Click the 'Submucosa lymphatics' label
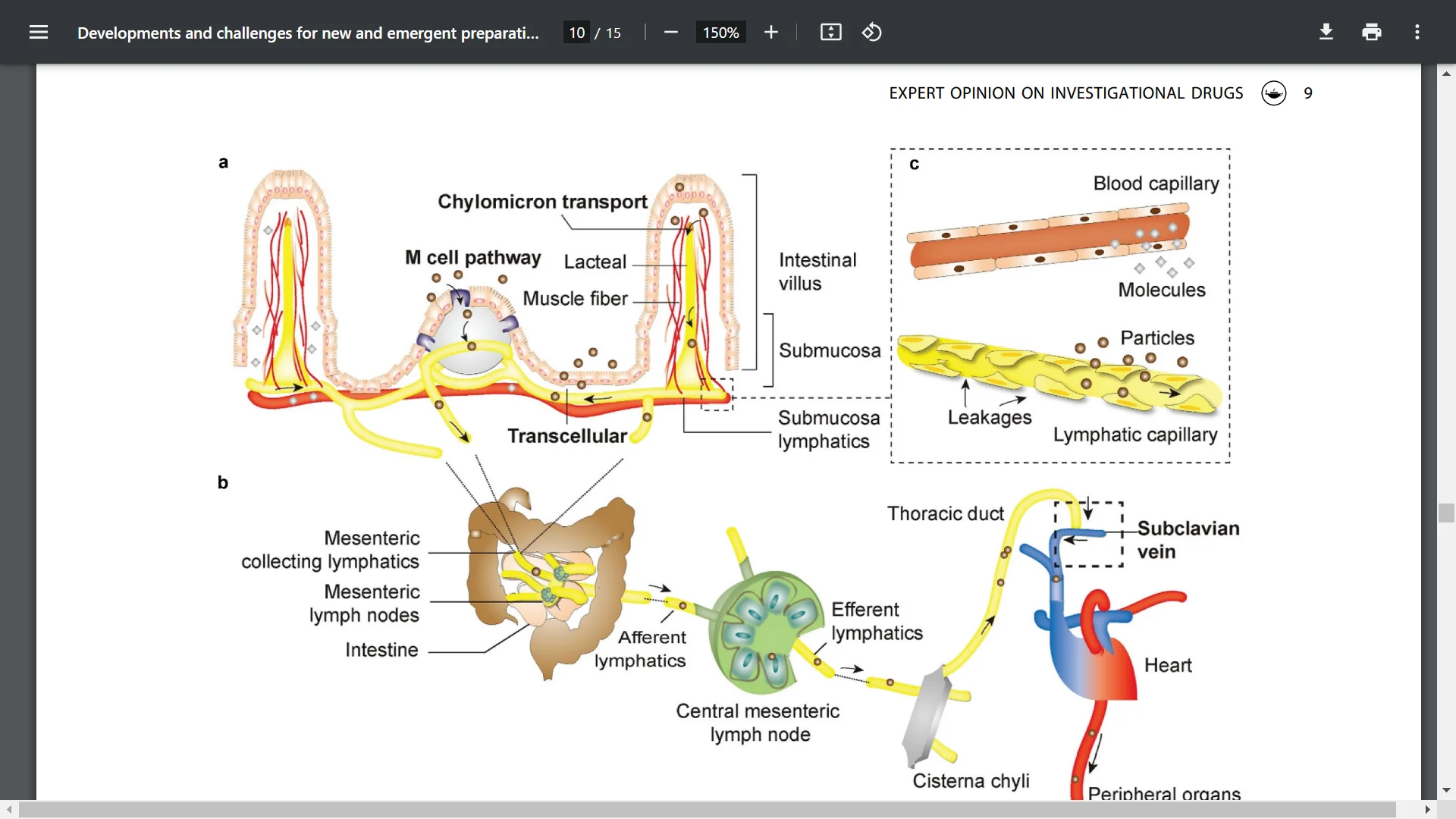Image resolution: width=1456 pixels, height=819 pixels. pyautogui.click(x=829, y=429)
